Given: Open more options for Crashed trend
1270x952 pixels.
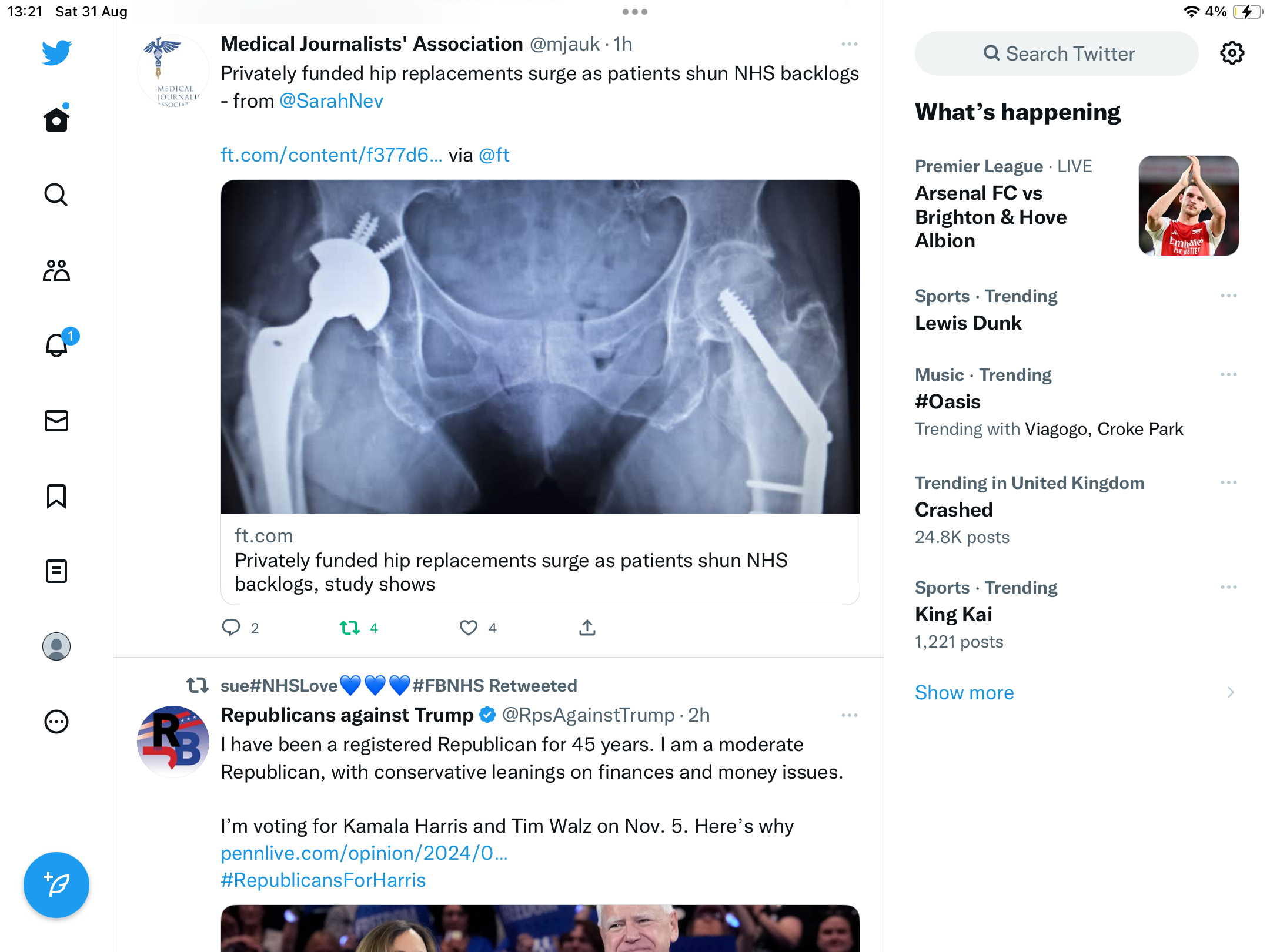Looking at the screenshot, I should pyautogui.click(x=1228, y=482).
